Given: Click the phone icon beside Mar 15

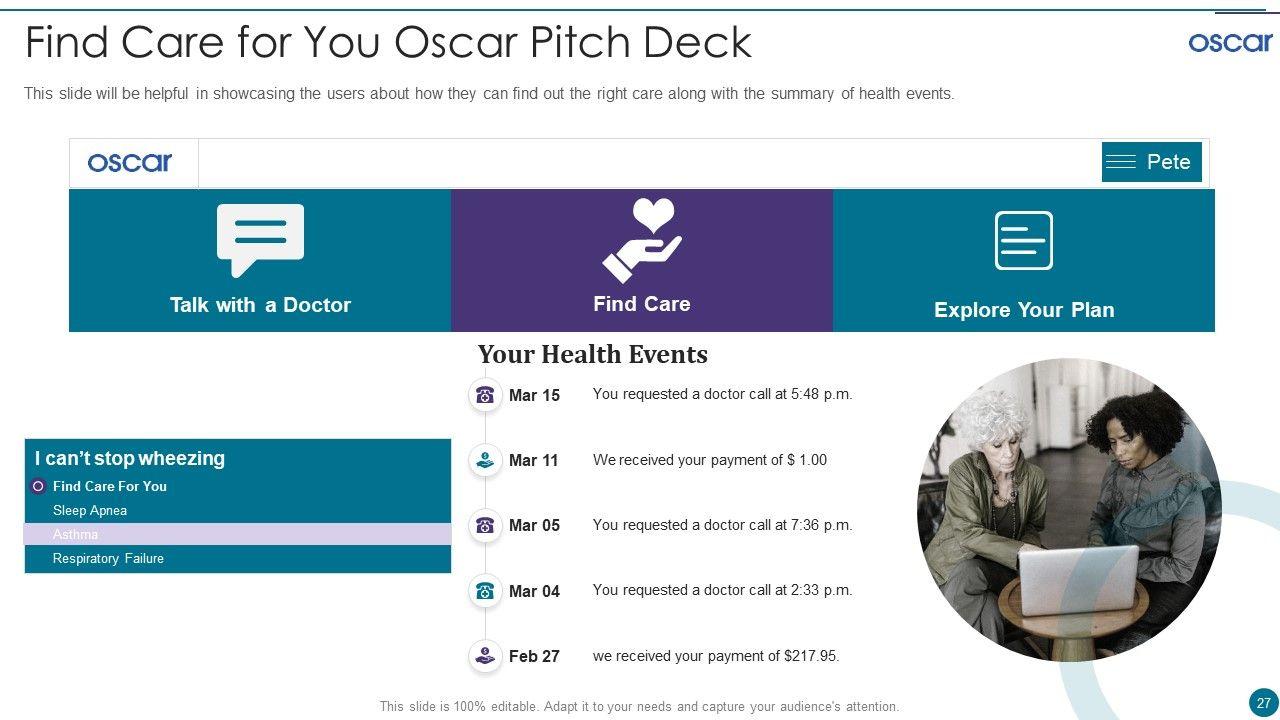Looking at the screenshot, I should pos(485,395).
